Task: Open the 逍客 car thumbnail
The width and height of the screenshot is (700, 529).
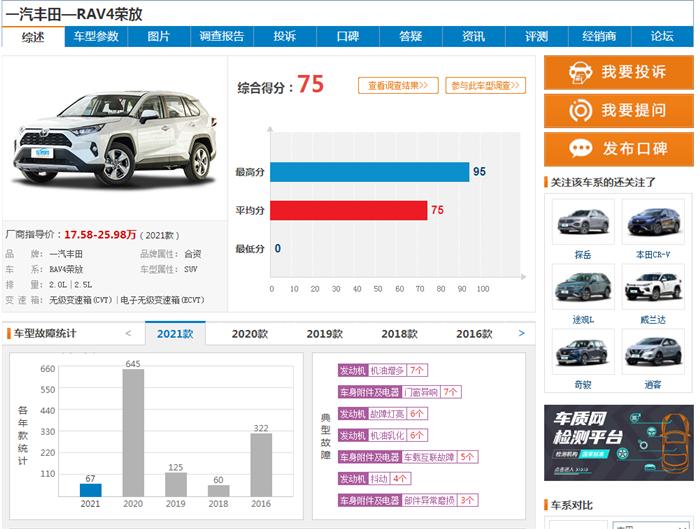Action: tap(653, 352)
